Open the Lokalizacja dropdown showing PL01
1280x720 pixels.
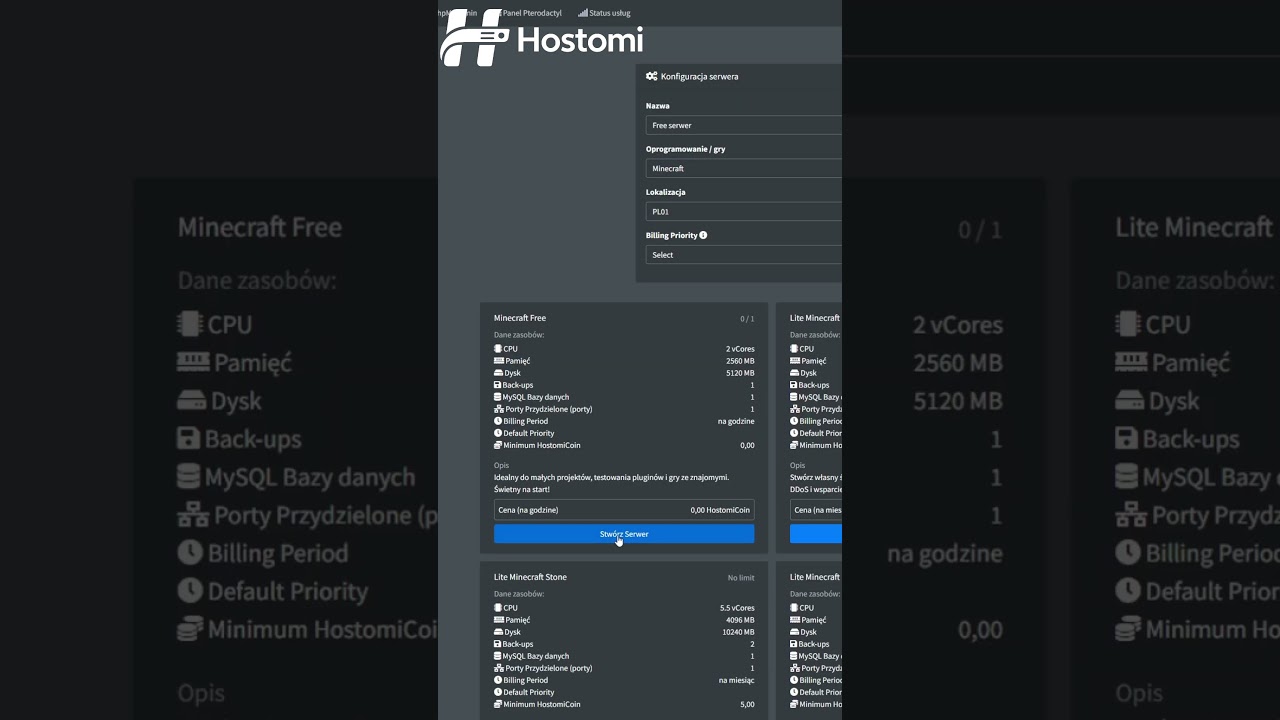[x=744, y=212]
